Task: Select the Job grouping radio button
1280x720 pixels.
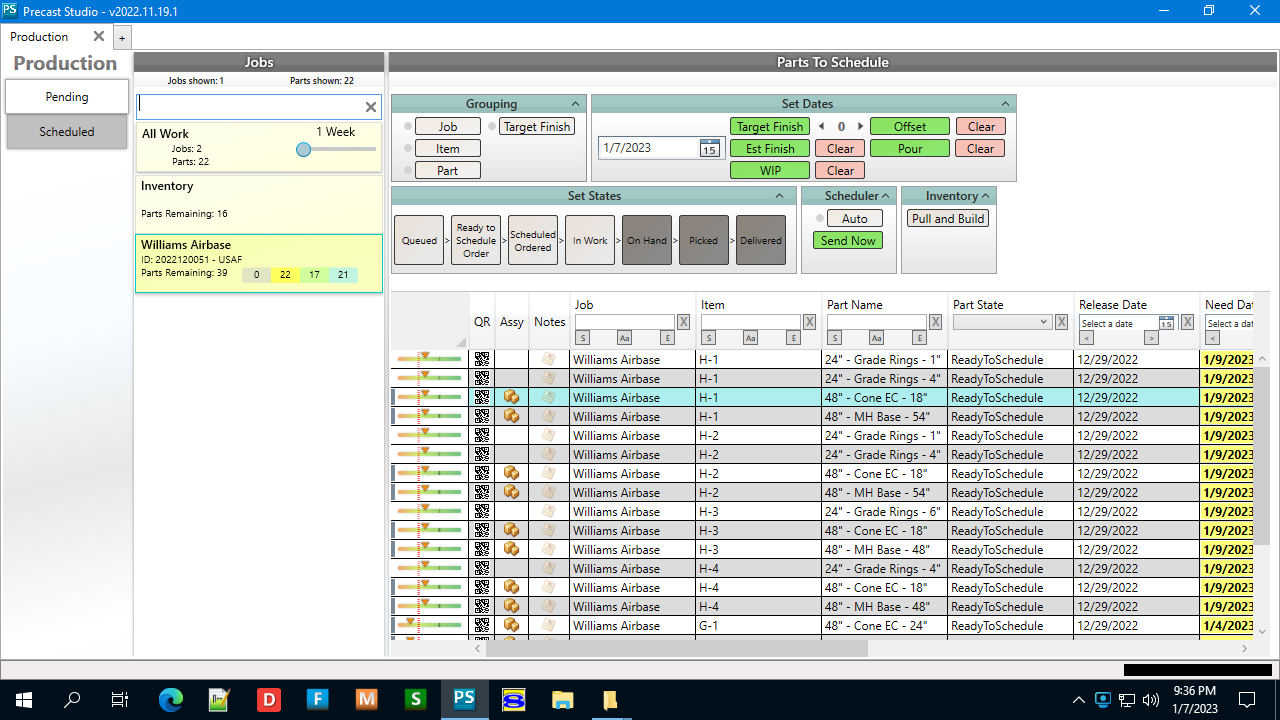Action: coord(407,127)
